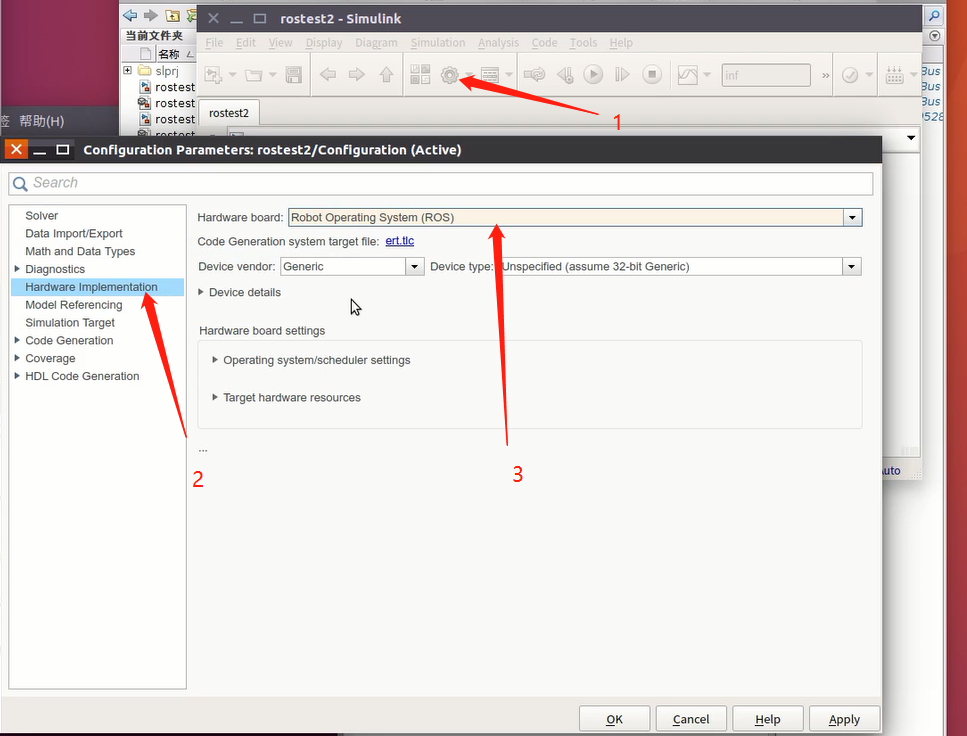Open the File menu in Simulink
The image size is (967, 736).
(x=214, y=43)
